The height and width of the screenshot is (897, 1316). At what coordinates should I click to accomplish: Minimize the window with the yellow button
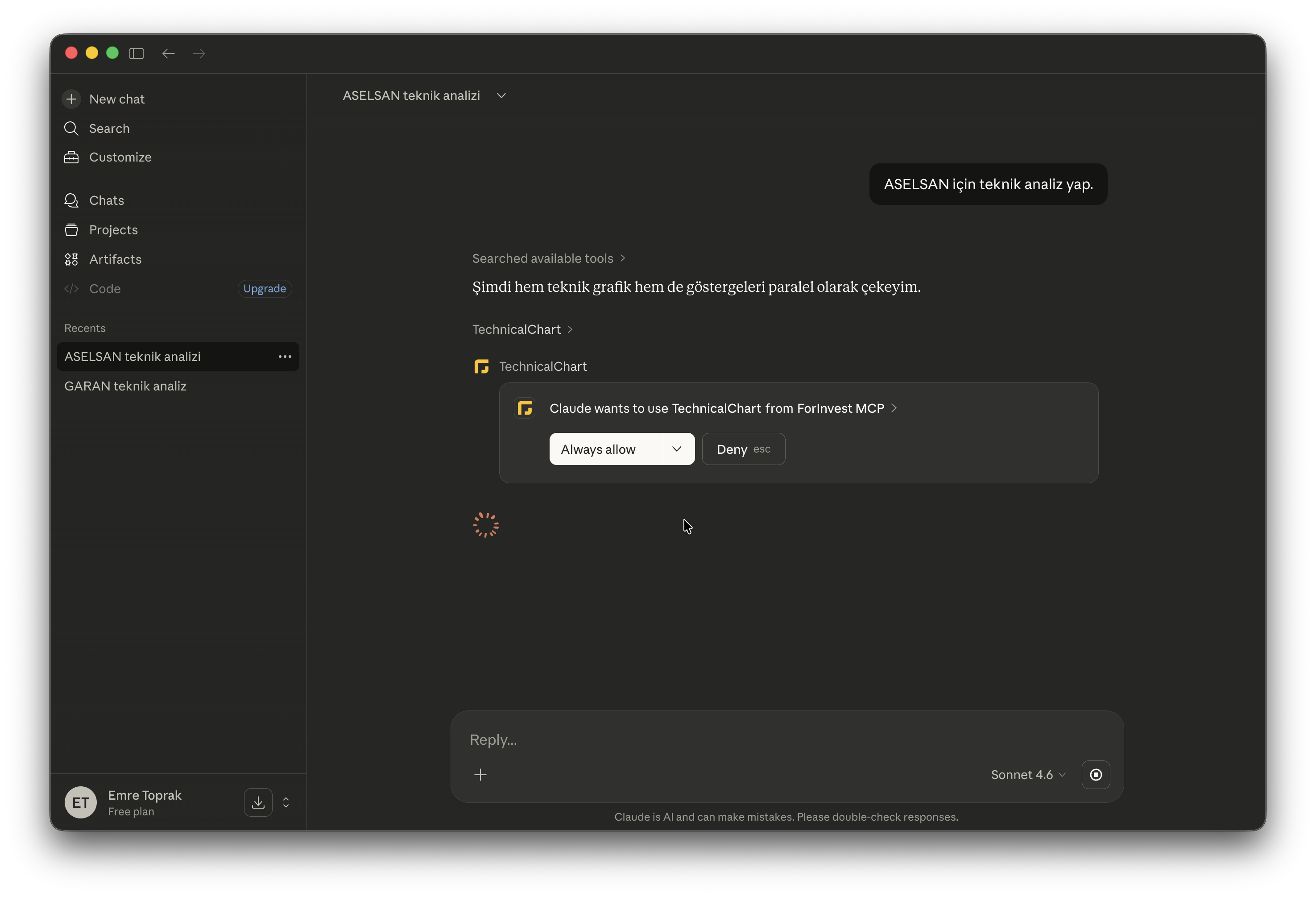coord(92,53)
